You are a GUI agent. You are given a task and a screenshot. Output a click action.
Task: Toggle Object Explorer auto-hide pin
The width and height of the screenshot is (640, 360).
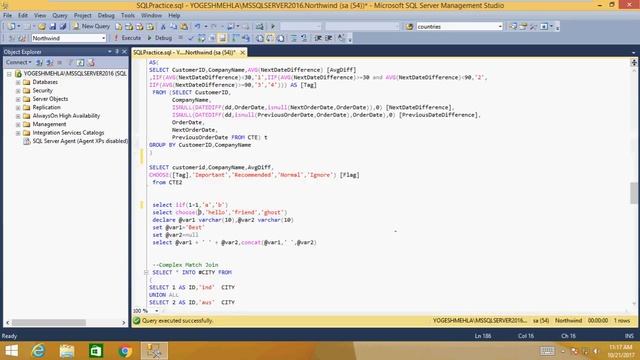click(x=117, y=52)
